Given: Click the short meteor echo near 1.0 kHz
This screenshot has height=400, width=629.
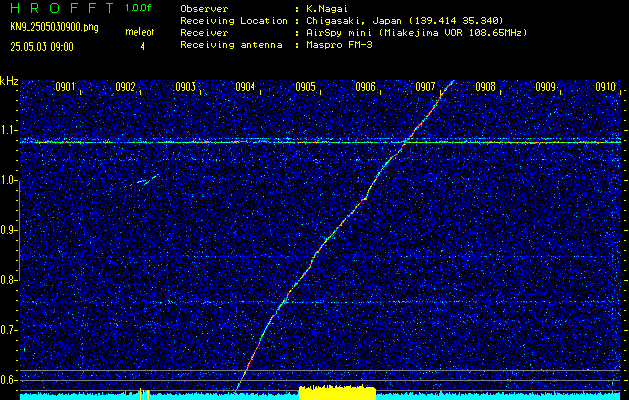Looking at the screenshot, I should point(144,180).
